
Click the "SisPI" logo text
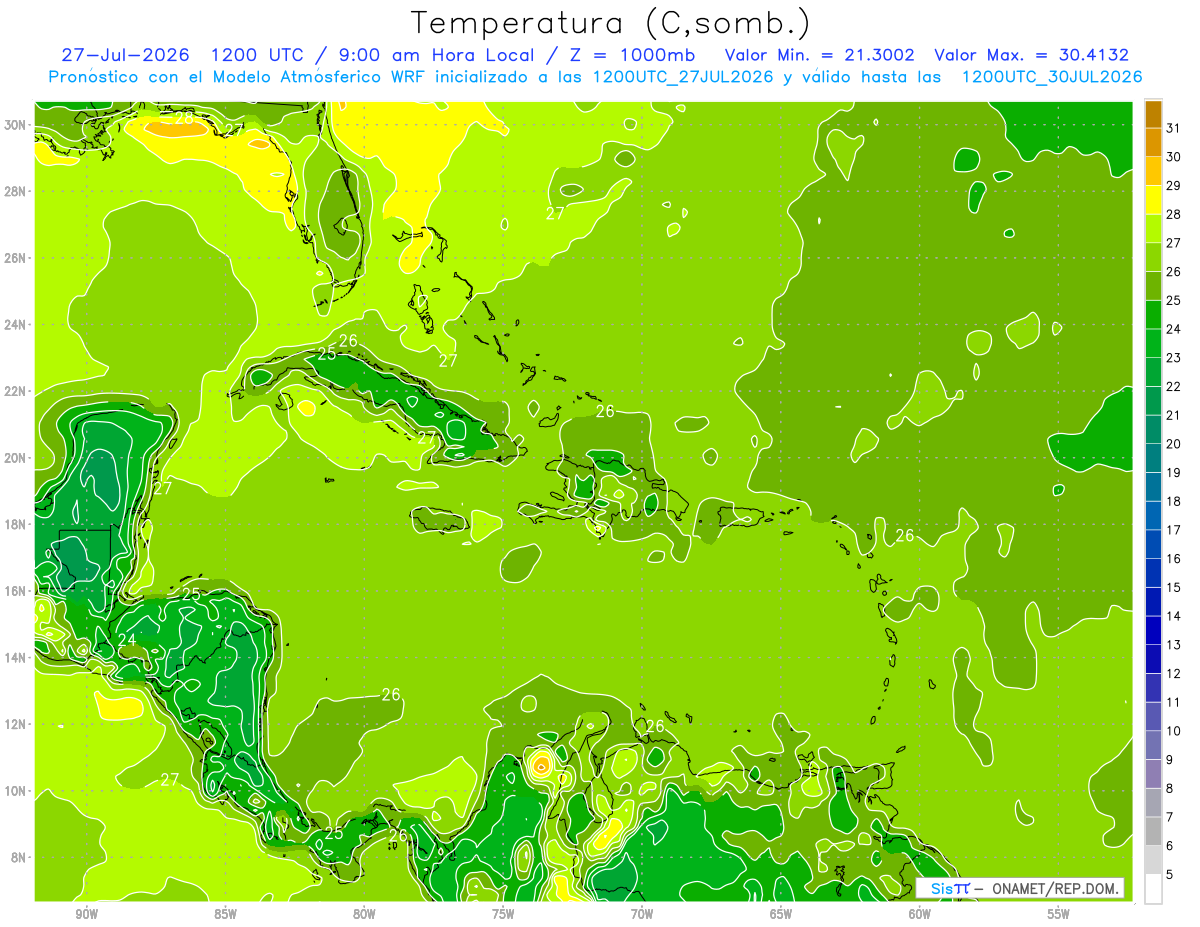(950, 888)
